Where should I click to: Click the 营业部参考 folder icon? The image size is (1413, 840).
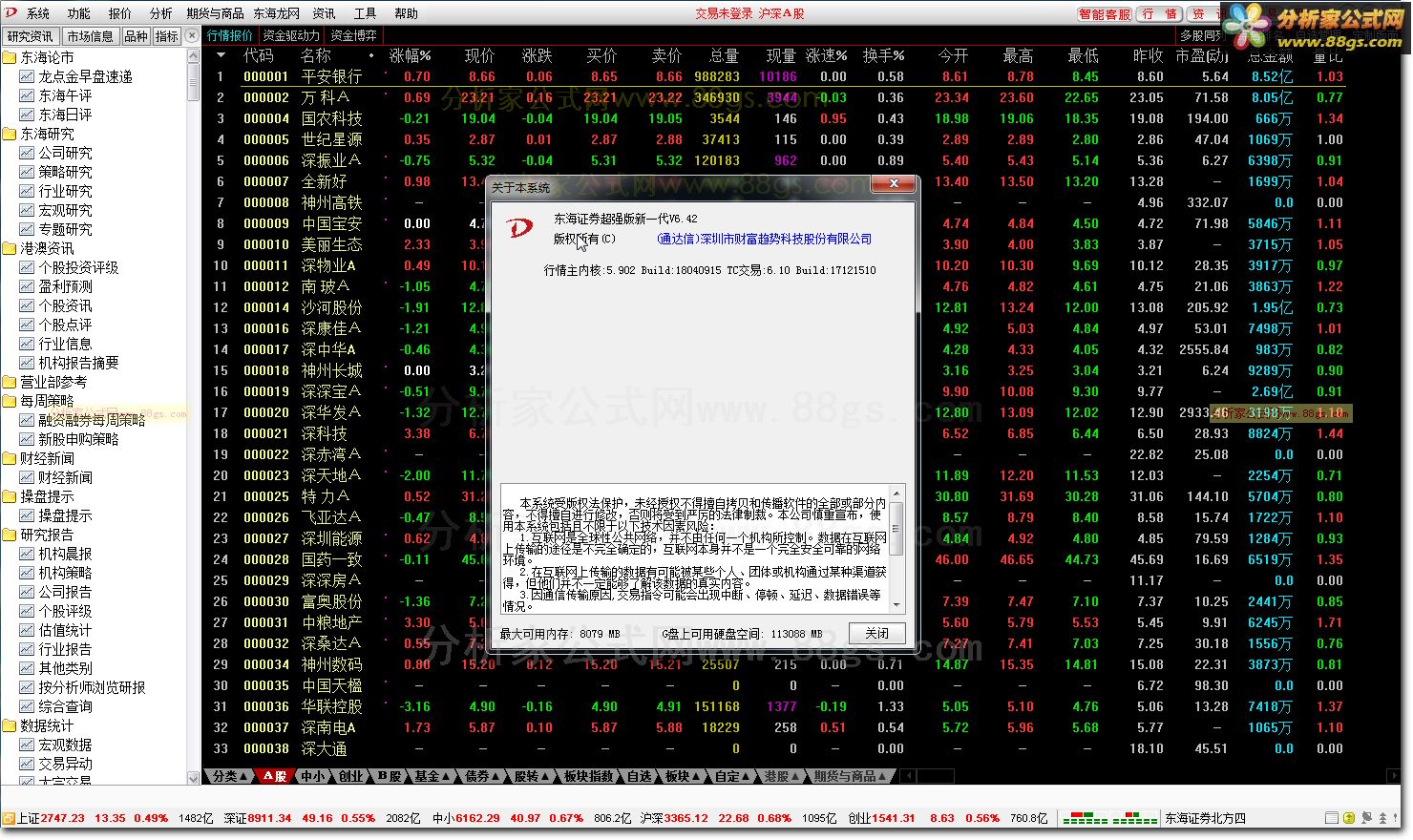point(10,382)
